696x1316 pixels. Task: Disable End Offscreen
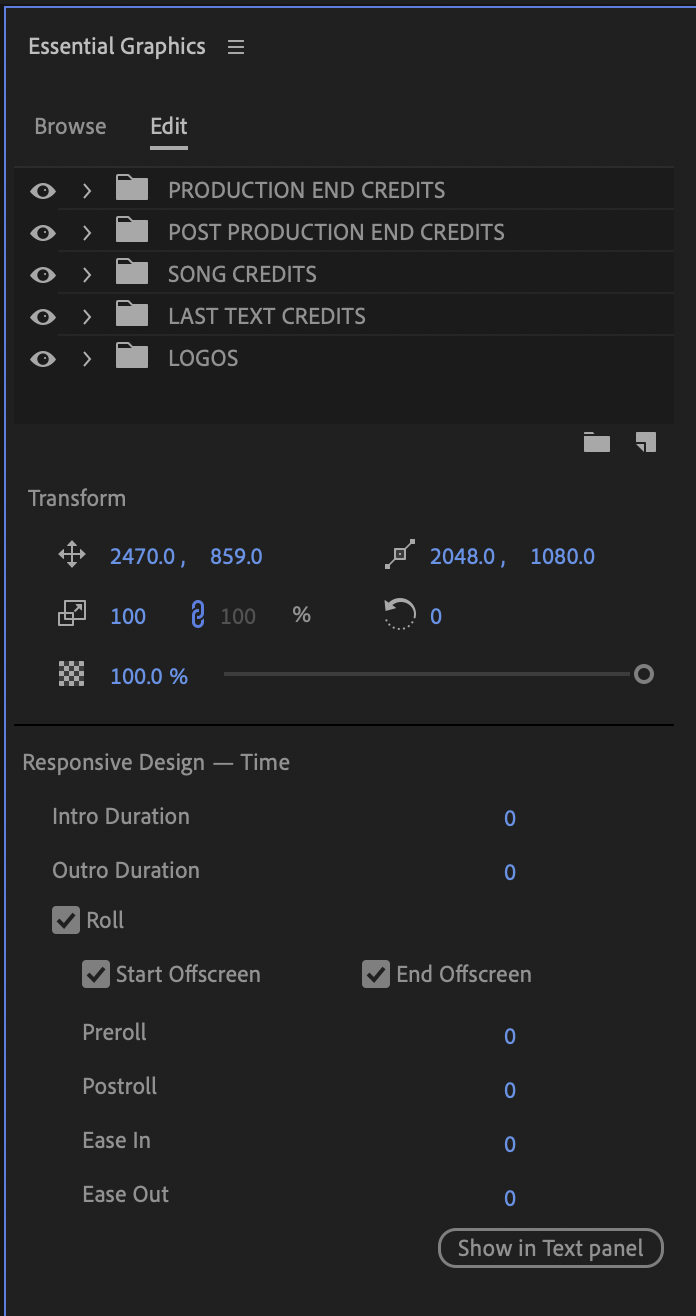click(375, 974)
